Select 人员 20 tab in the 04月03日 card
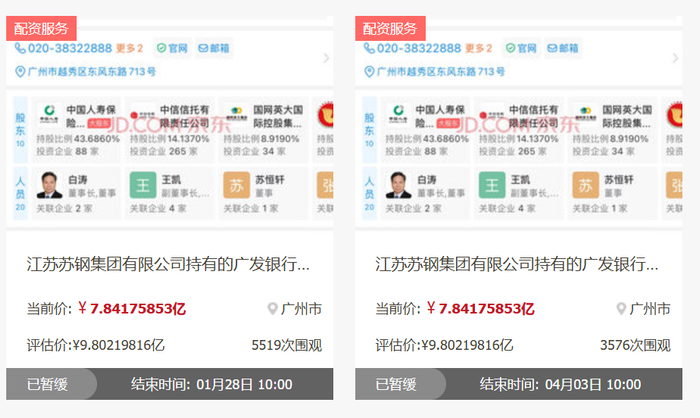This screenshot has height=418, width=700. [370, 193]
